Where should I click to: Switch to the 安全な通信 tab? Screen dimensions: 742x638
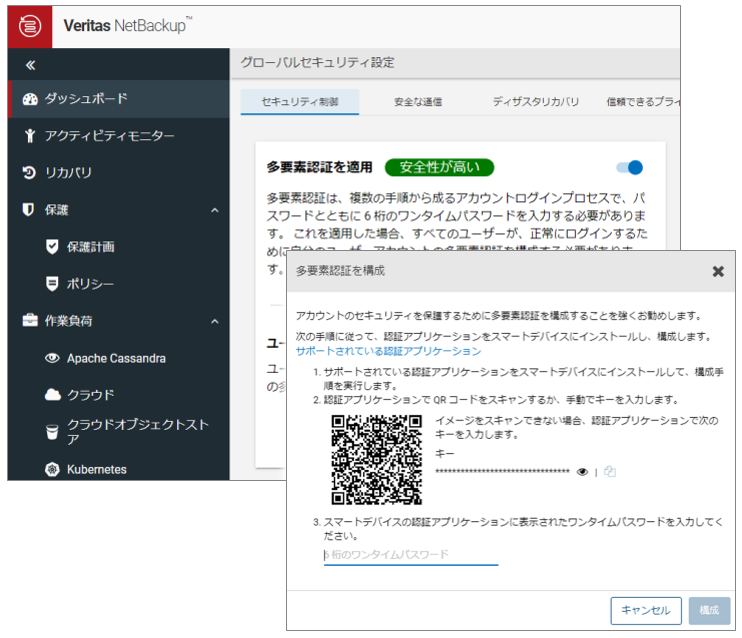click(418, 102)
